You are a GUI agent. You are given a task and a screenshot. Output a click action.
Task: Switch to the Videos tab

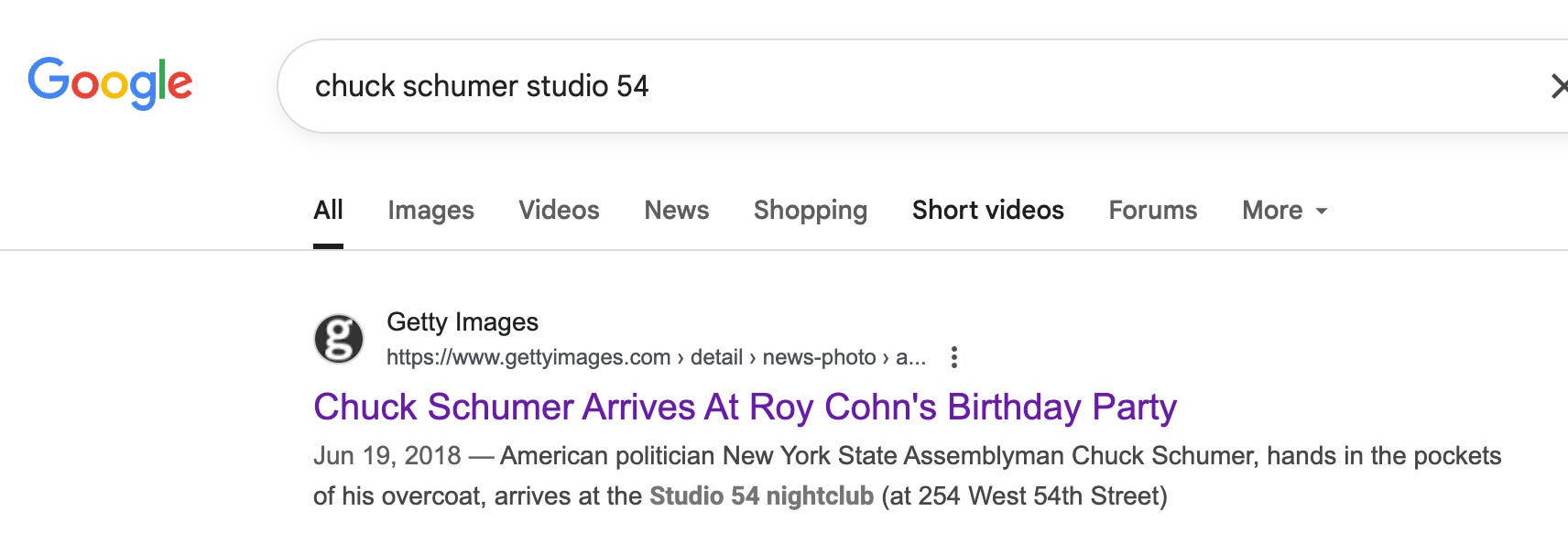pos(559,211)
